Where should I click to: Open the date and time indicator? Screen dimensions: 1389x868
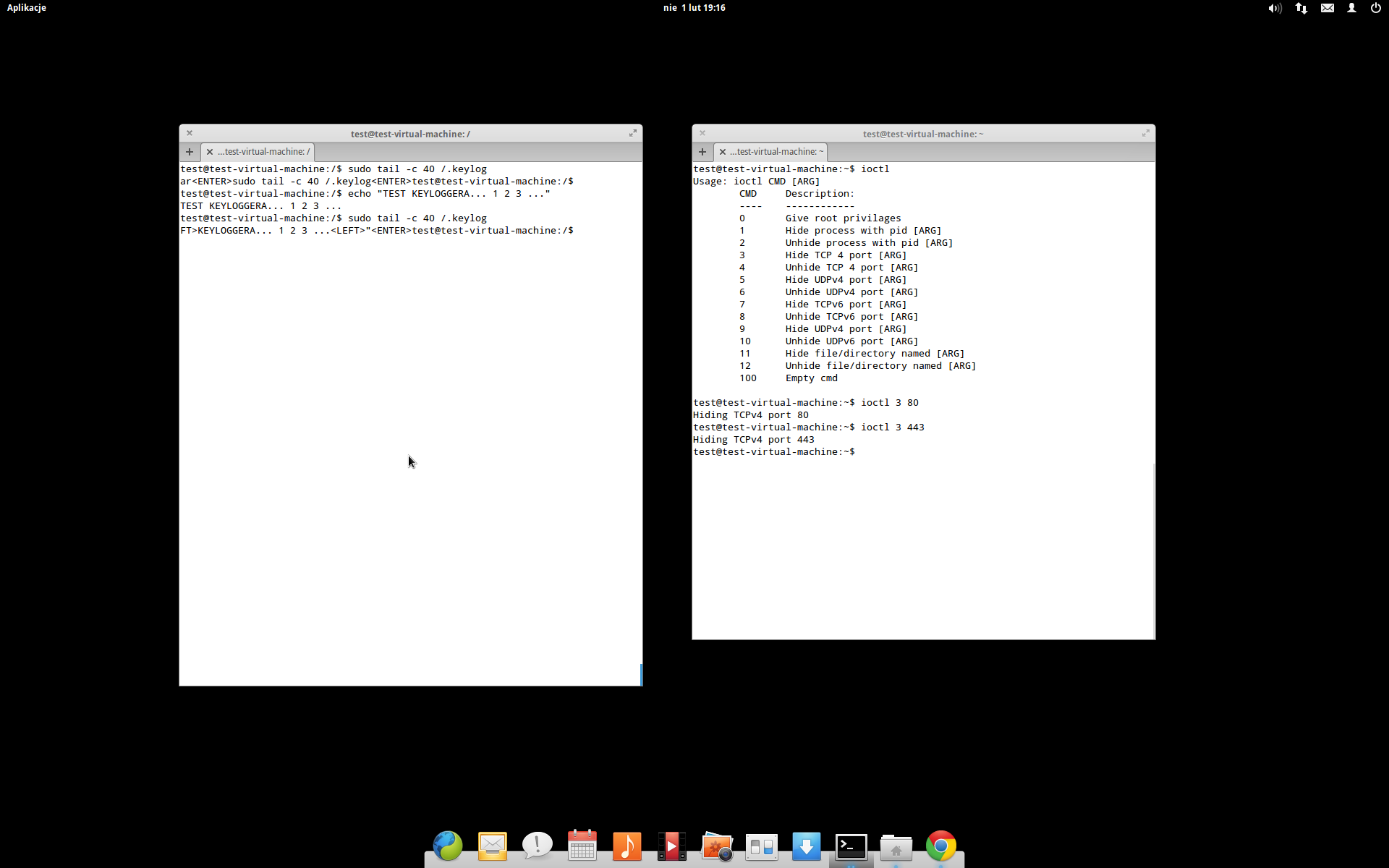[694, 8]
